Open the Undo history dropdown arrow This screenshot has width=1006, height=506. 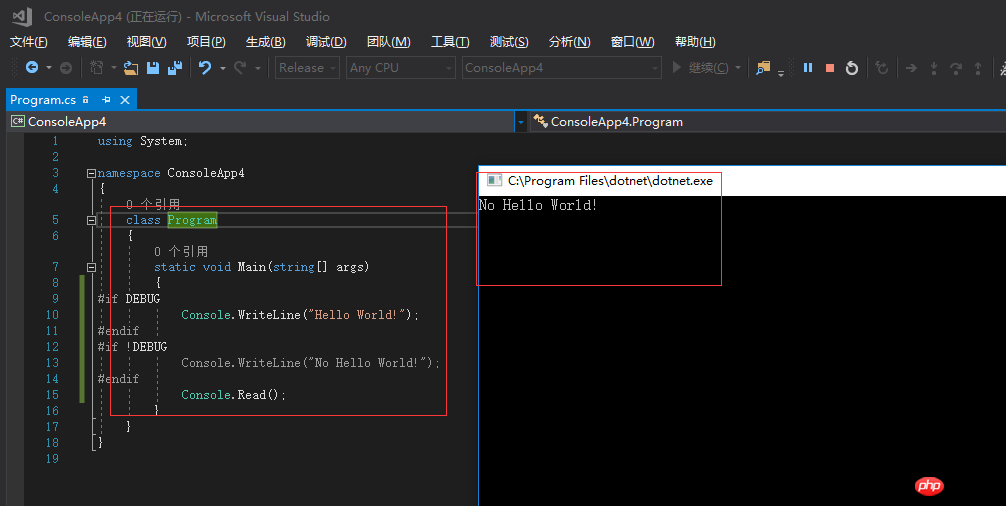(x=223, y=67)
